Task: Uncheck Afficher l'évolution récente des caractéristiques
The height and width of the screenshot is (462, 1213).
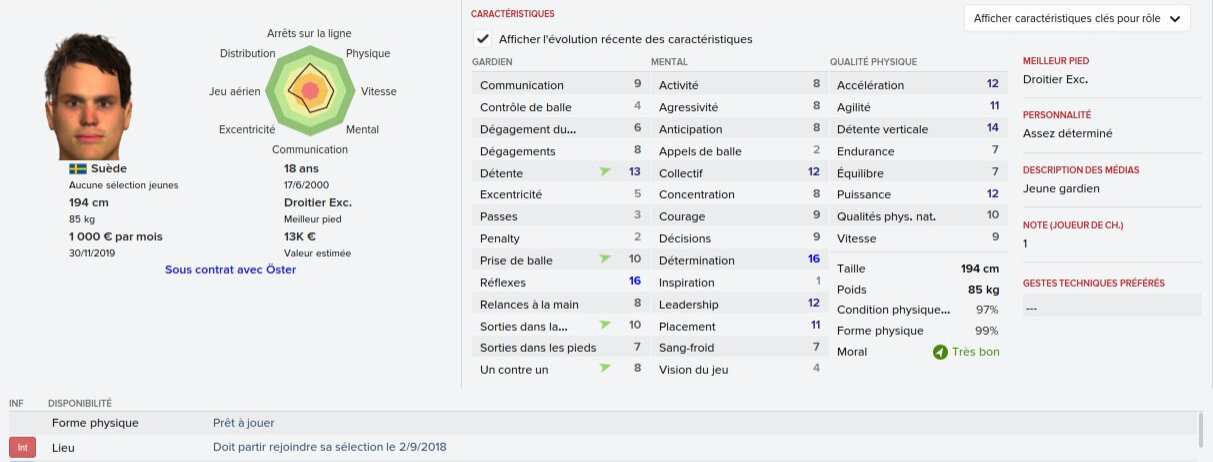Action: click(484, 39)
